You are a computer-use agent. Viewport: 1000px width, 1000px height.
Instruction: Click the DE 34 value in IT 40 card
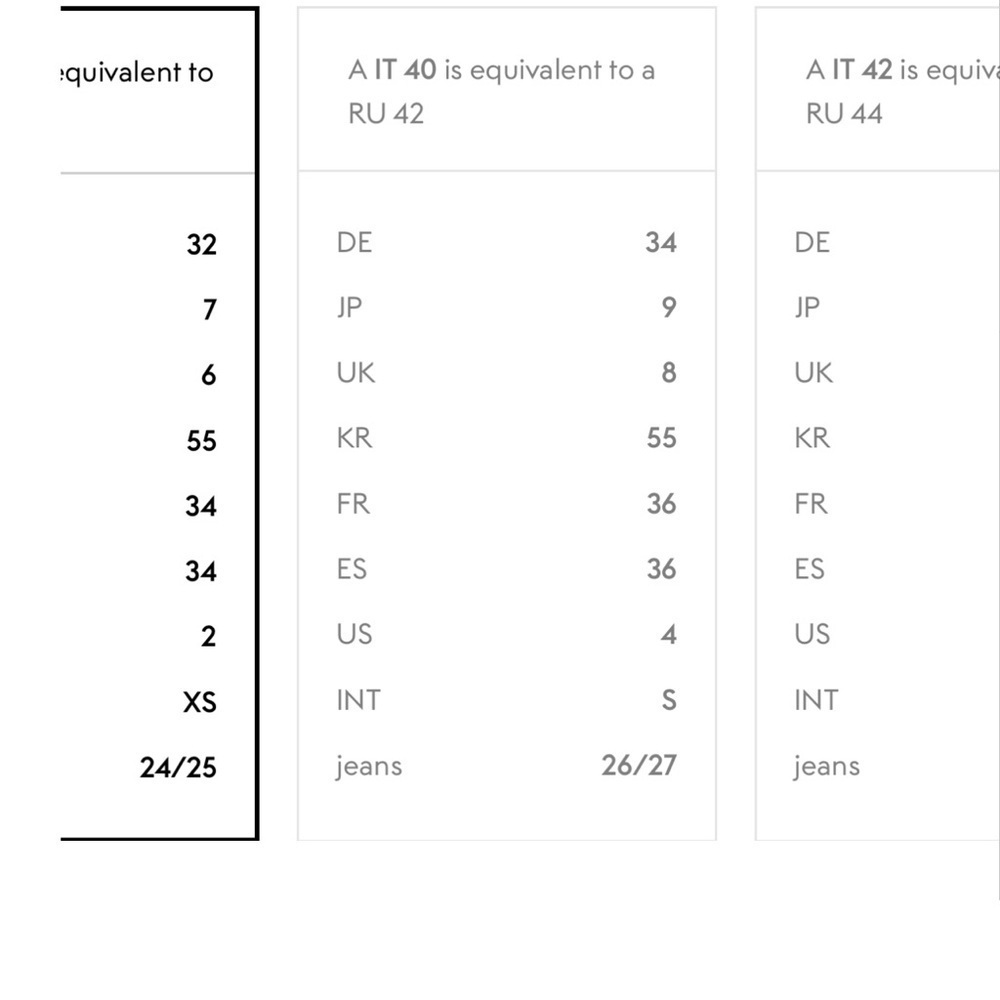tap(660, 243)
